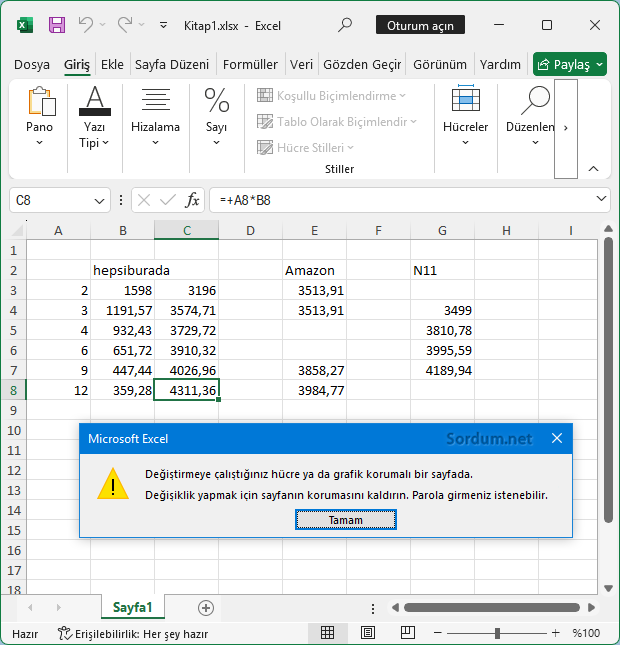The image size is (620, 645).
Task: Click inside the formula bar
Action: (401, 200)
